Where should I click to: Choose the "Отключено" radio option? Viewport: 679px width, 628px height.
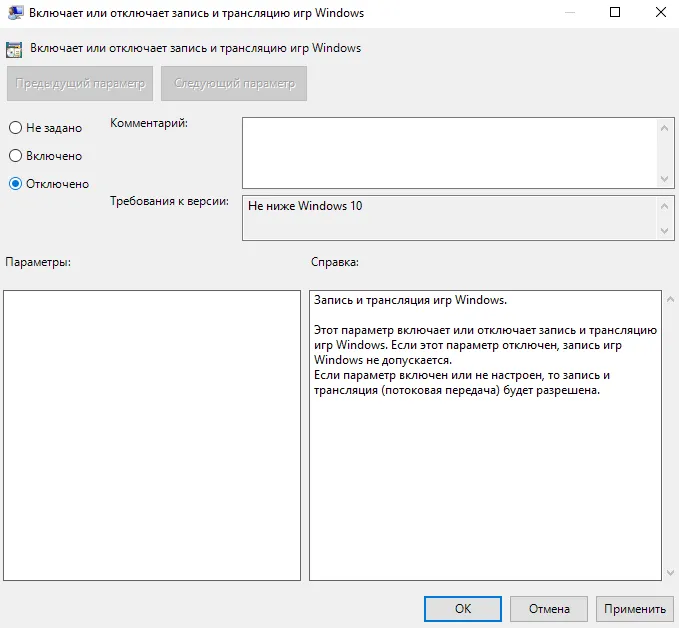16,184
